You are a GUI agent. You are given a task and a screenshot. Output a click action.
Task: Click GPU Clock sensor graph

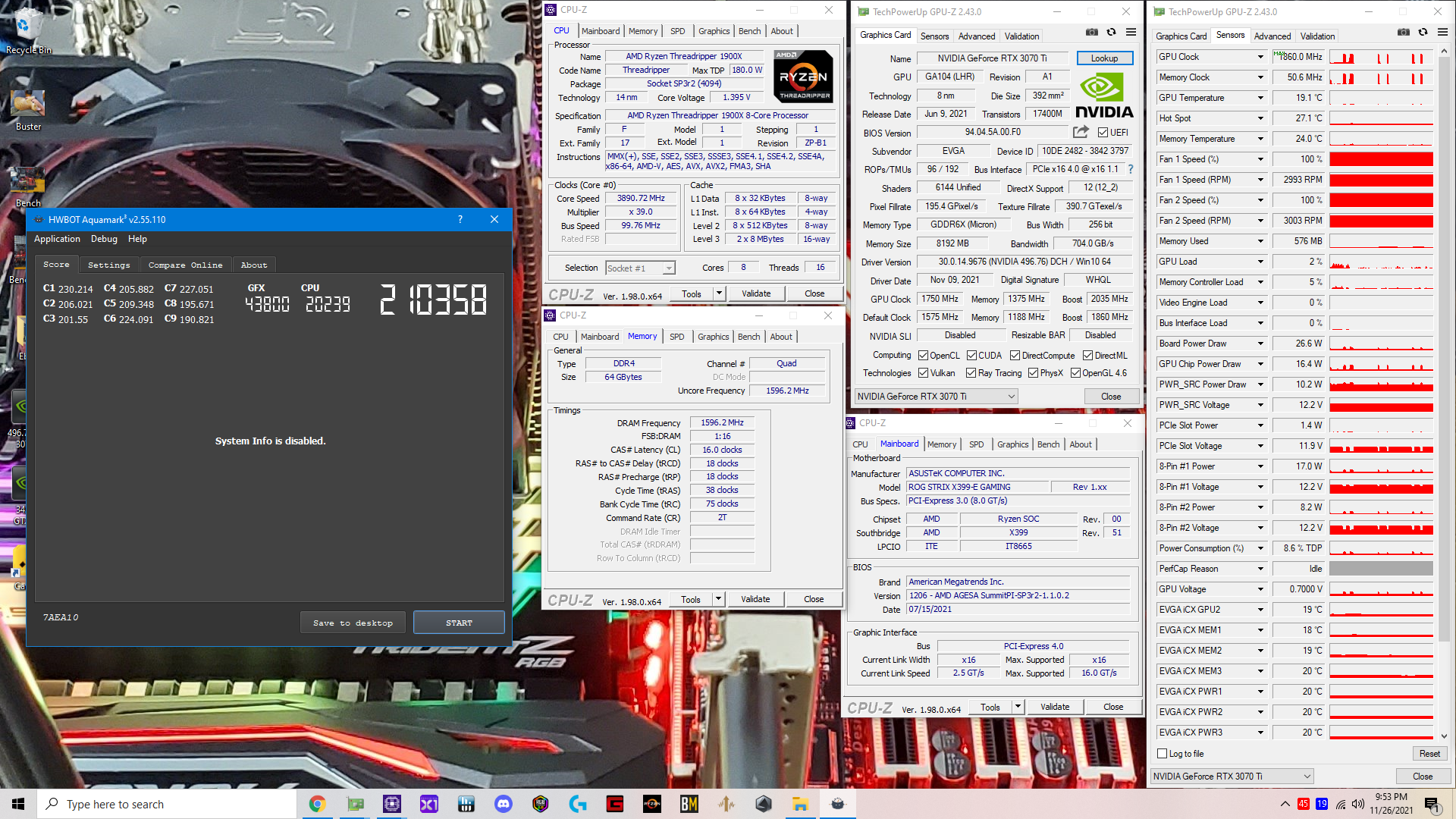[x=1381, y=57]
